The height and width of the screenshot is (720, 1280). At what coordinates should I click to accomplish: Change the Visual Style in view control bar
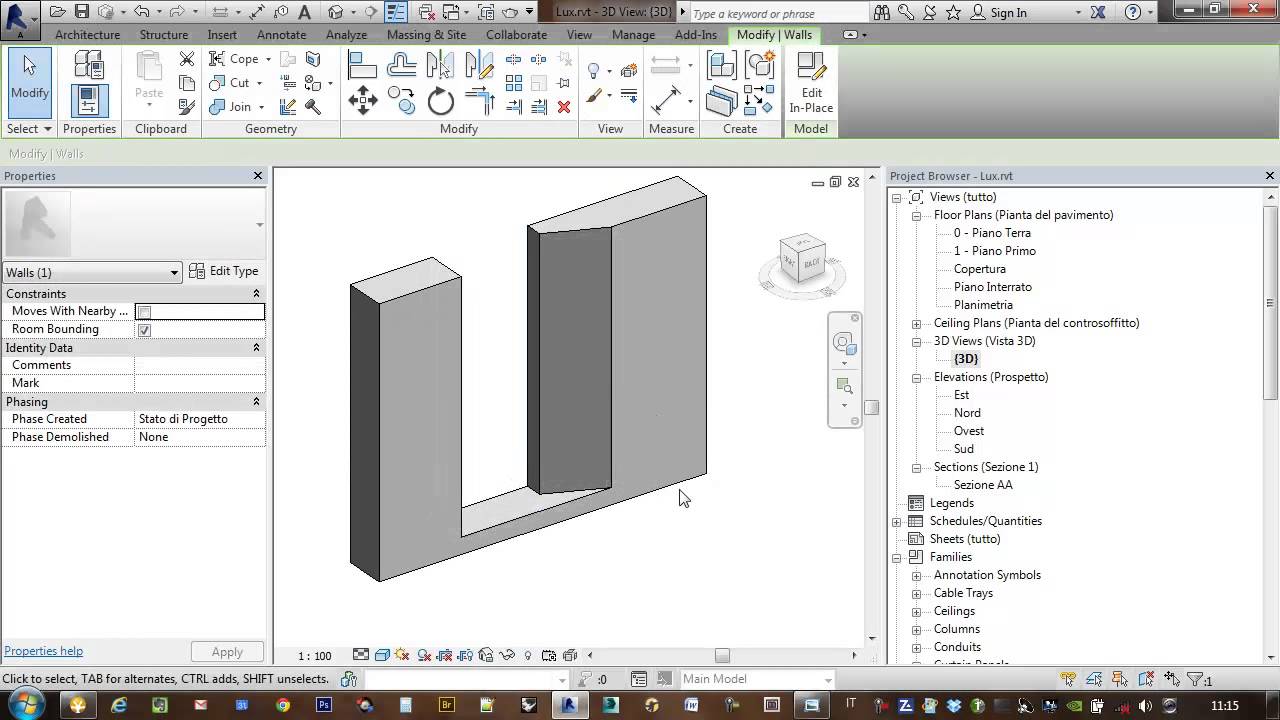(x=382, y=655)
